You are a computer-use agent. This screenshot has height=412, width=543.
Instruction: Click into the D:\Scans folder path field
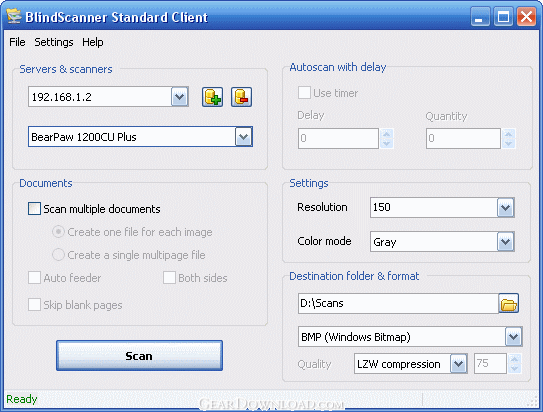(398, 303)
